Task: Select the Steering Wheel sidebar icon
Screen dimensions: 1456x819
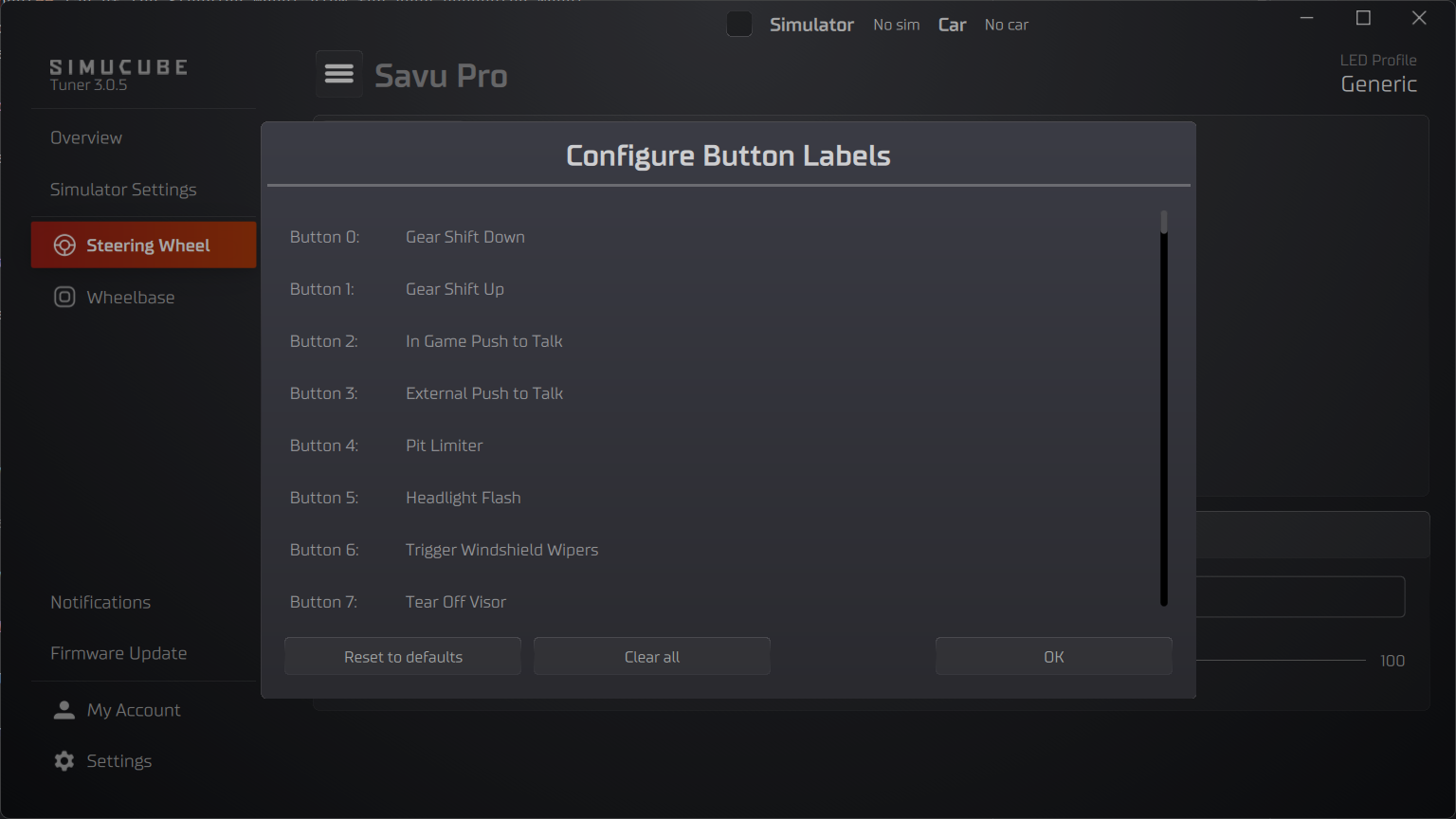Action: [64, 245]
